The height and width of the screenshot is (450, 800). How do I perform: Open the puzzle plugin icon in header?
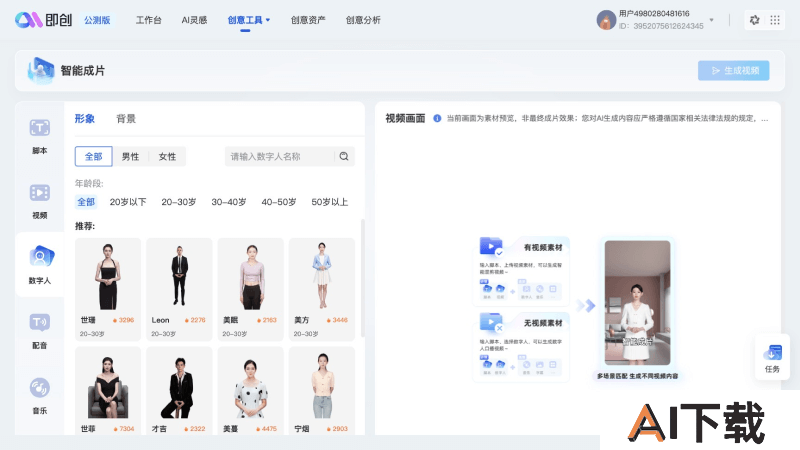754,20
